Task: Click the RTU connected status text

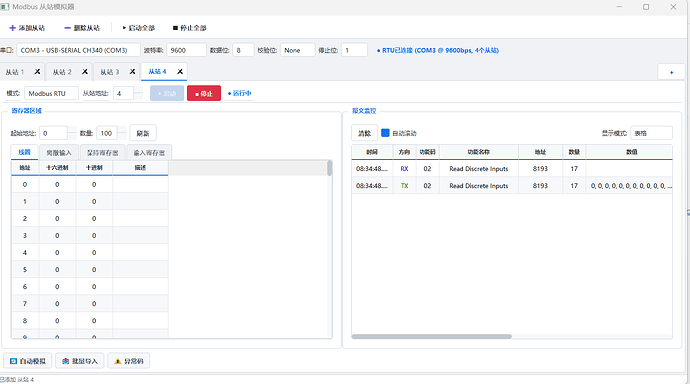Action: (x=437, y=50)
